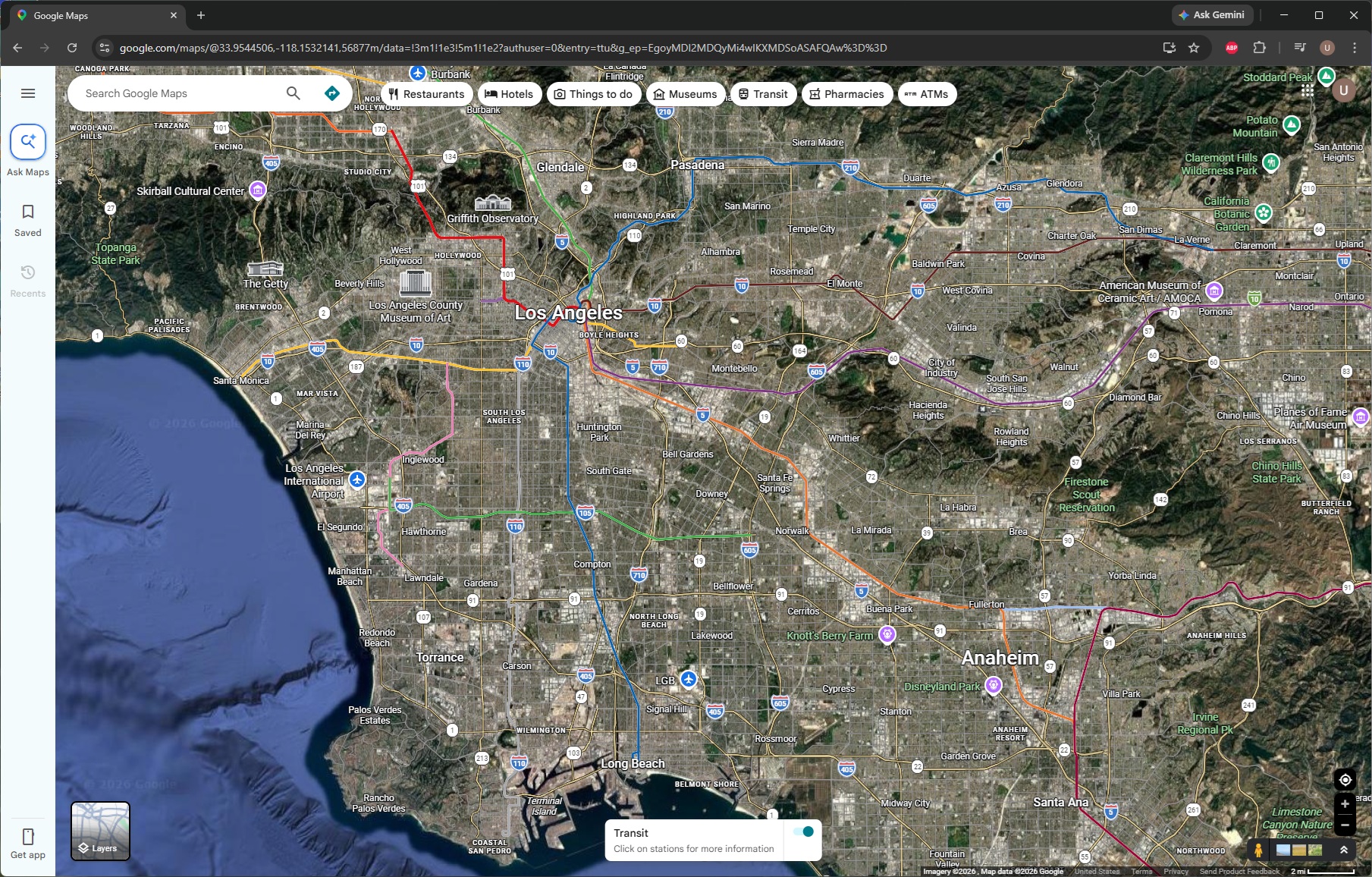Zoom in with the plus button
The height and width of the screenshot is (877, 1372).
(1345, 804)
